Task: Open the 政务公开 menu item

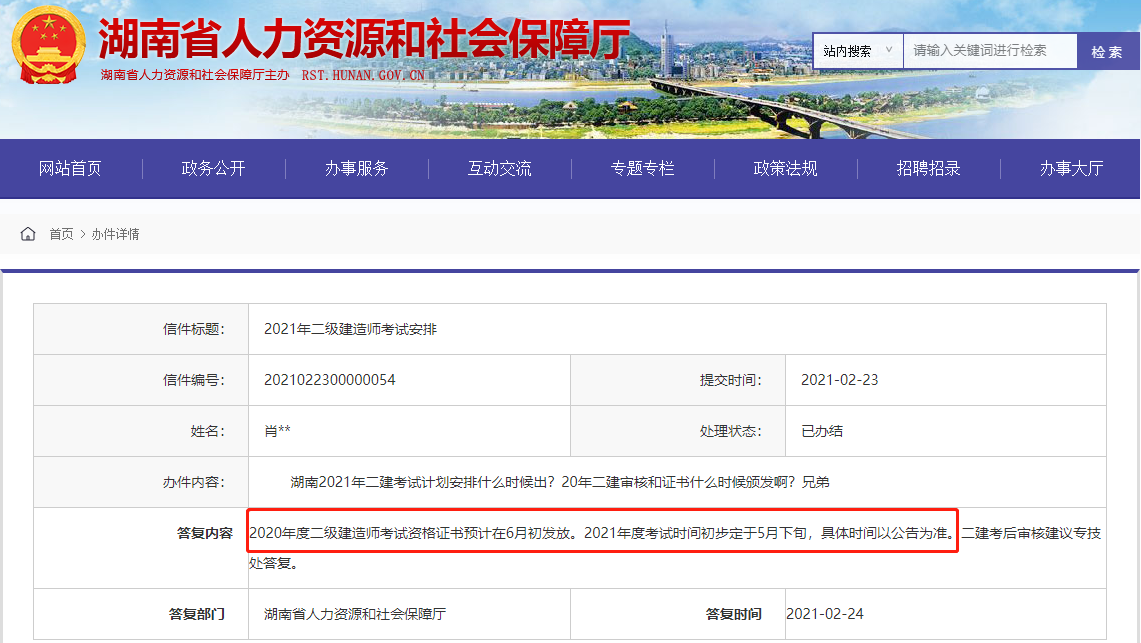Action: [x=212, y=169]
